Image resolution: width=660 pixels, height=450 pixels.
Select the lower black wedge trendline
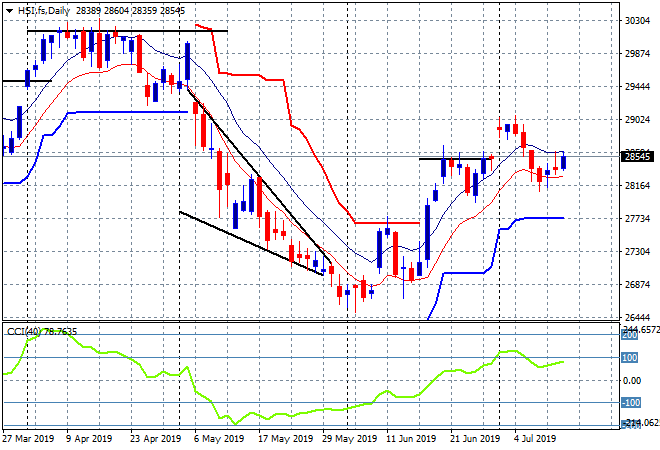point(251,243)
